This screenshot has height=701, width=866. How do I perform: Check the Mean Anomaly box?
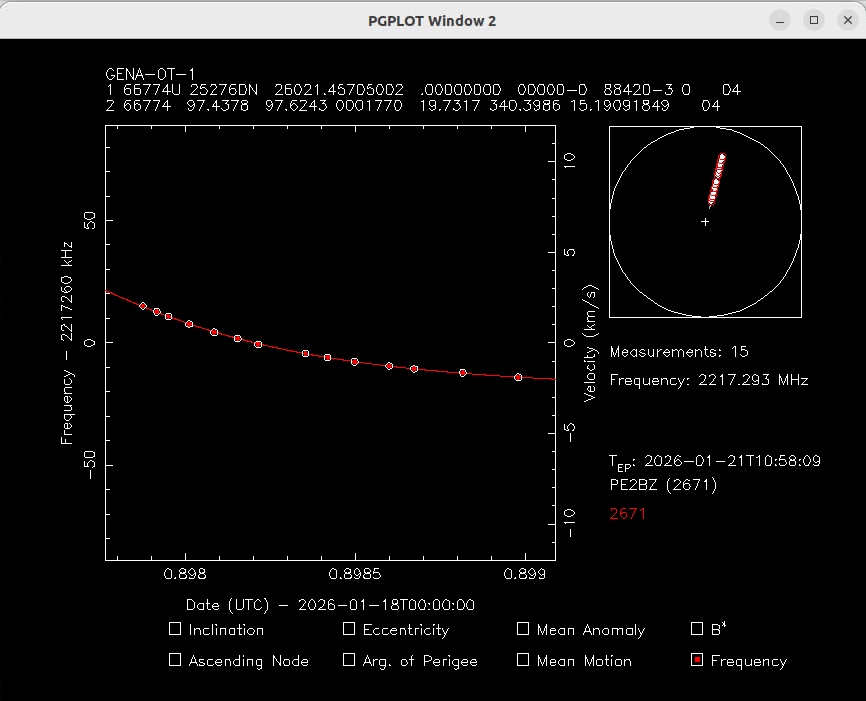pos(523,629)
